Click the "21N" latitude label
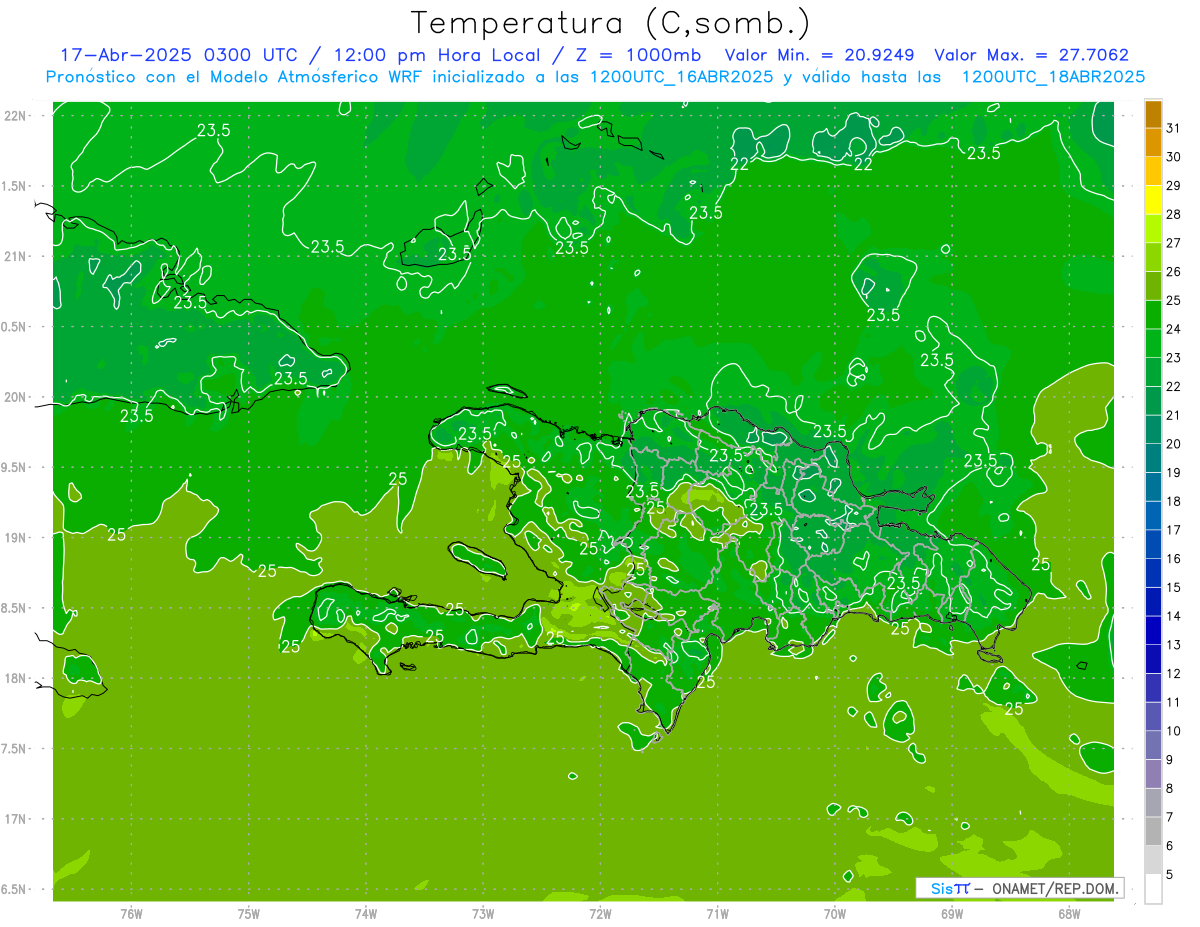The width and height of the screenshot is (1200, 927). (16, 256)
